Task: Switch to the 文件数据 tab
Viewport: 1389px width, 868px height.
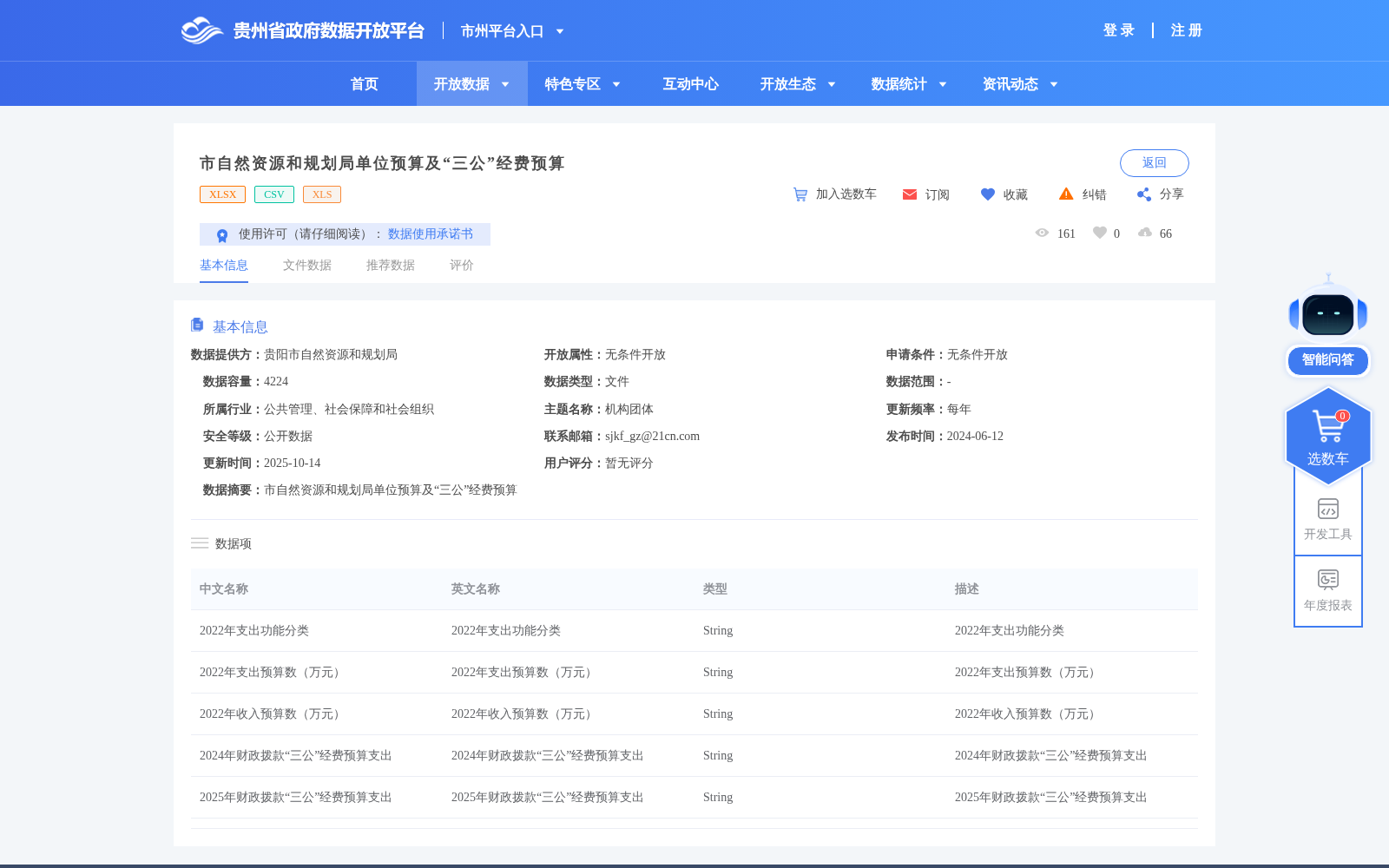Action: (x=307, y=266)
